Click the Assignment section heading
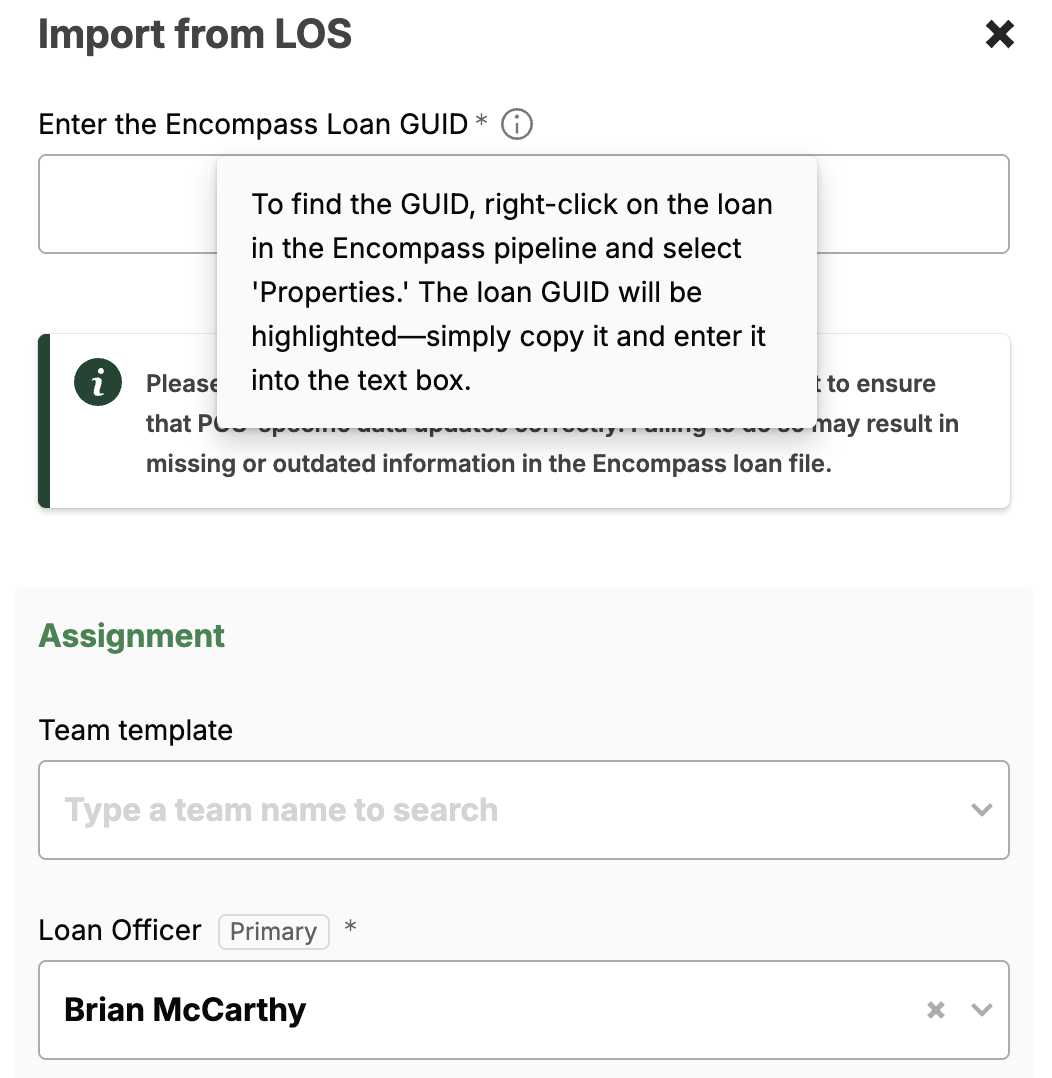The image size is (1052, 1078). 132,636
